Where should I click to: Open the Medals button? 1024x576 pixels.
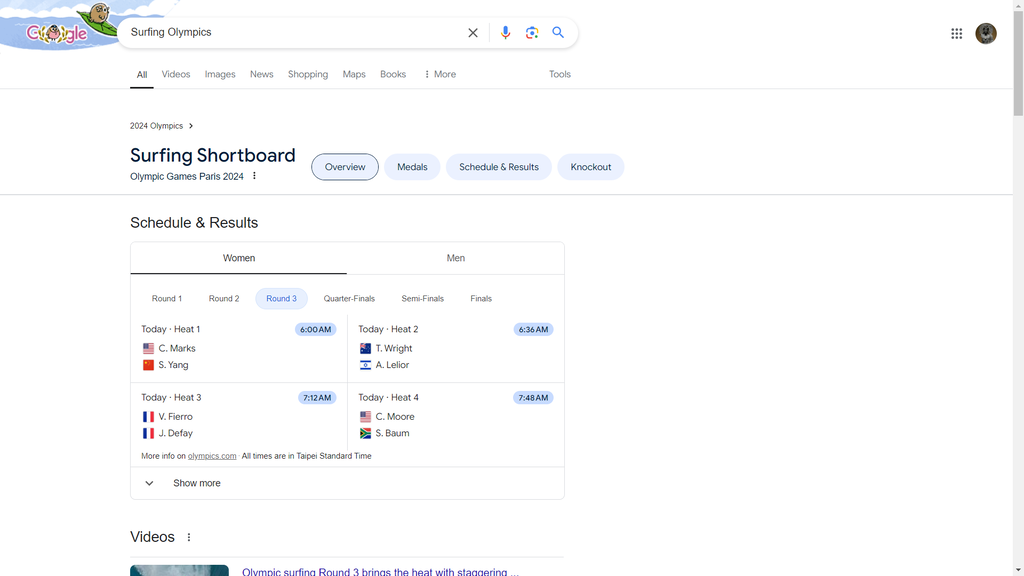(x=412, y=167)
